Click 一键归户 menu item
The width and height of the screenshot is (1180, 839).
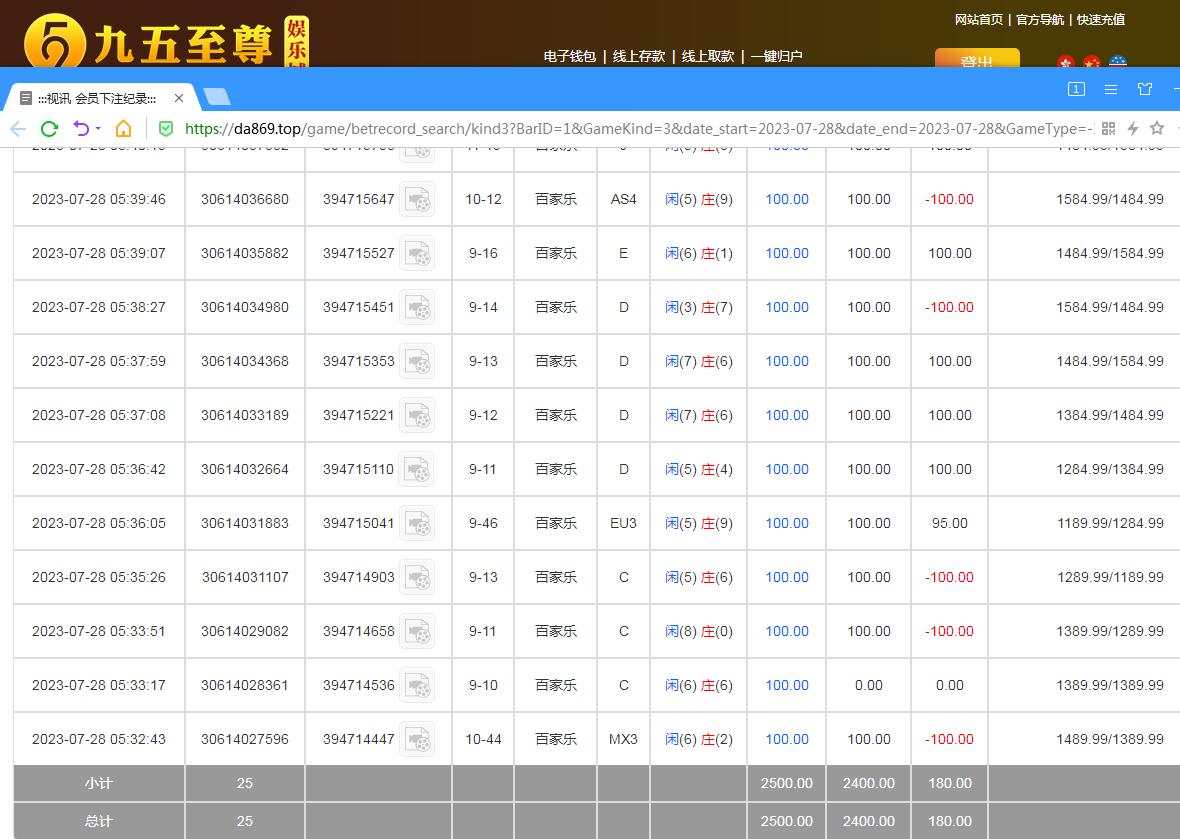tap(777, 56)
